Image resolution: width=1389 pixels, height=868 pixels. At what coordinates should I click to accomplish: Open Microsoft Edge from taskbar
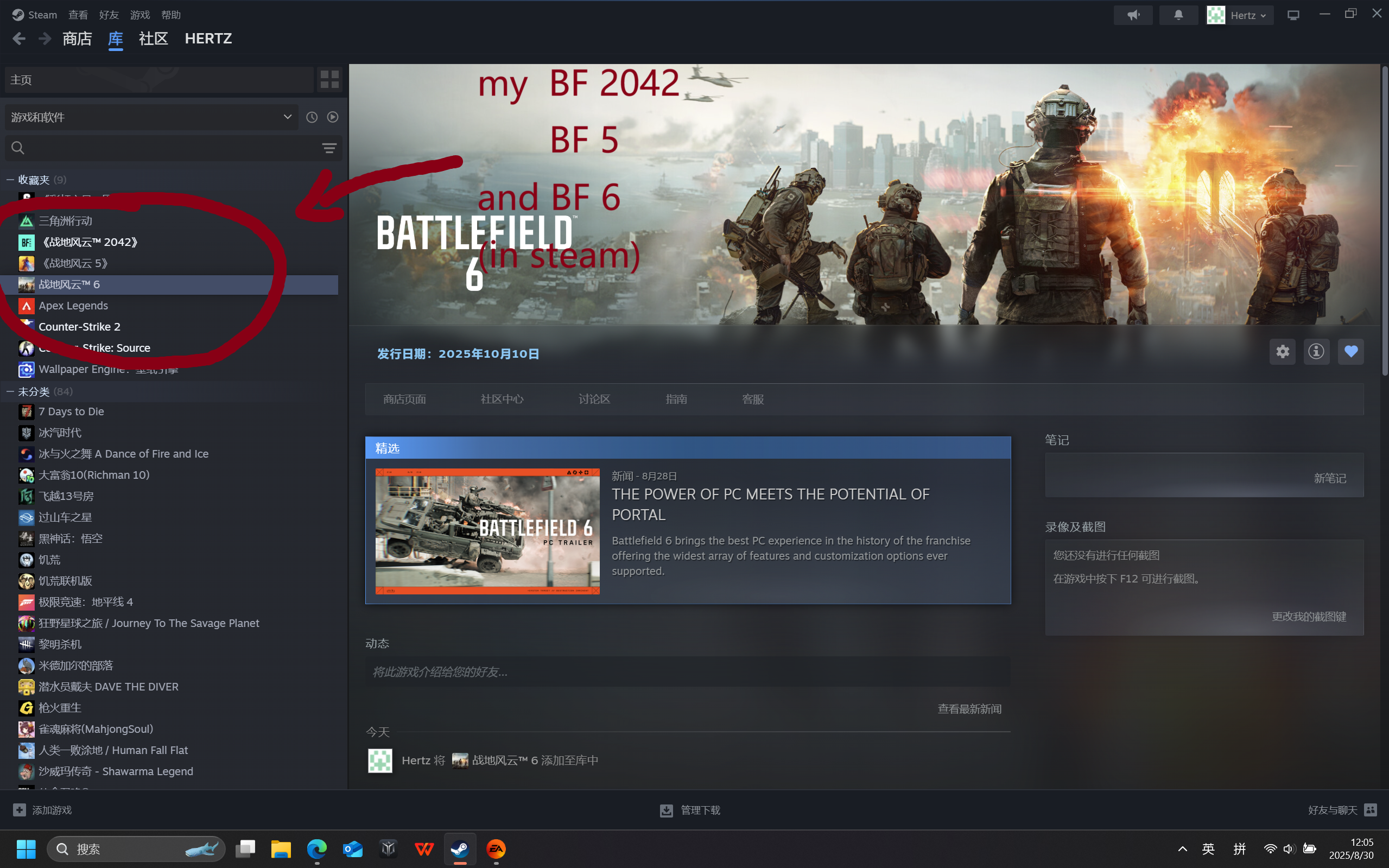tap(317, 848)
